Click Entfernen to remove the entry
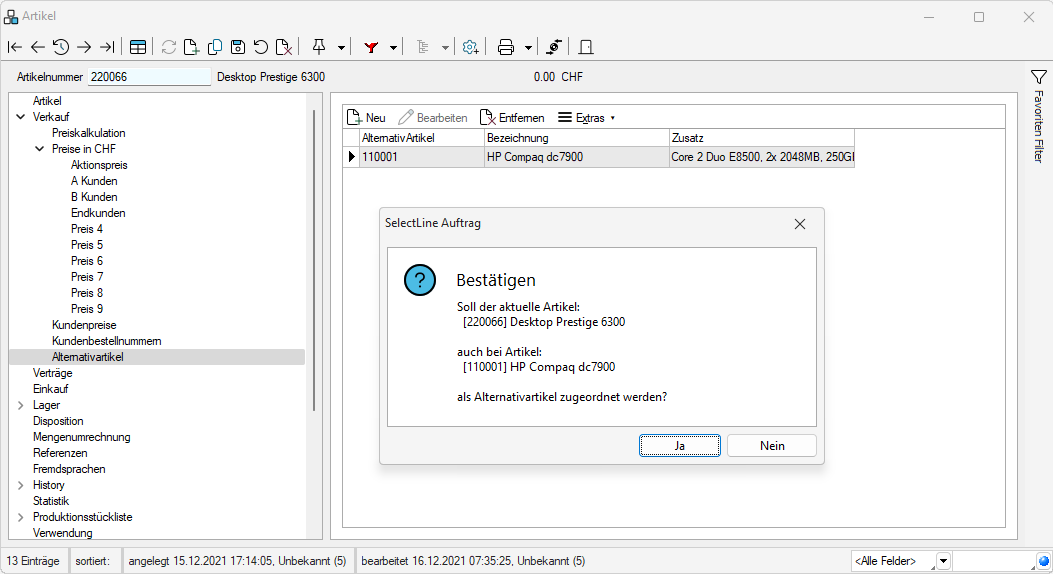Image resolution: width=1053 pixels, height=574 pixels. (x=512, y=117)
